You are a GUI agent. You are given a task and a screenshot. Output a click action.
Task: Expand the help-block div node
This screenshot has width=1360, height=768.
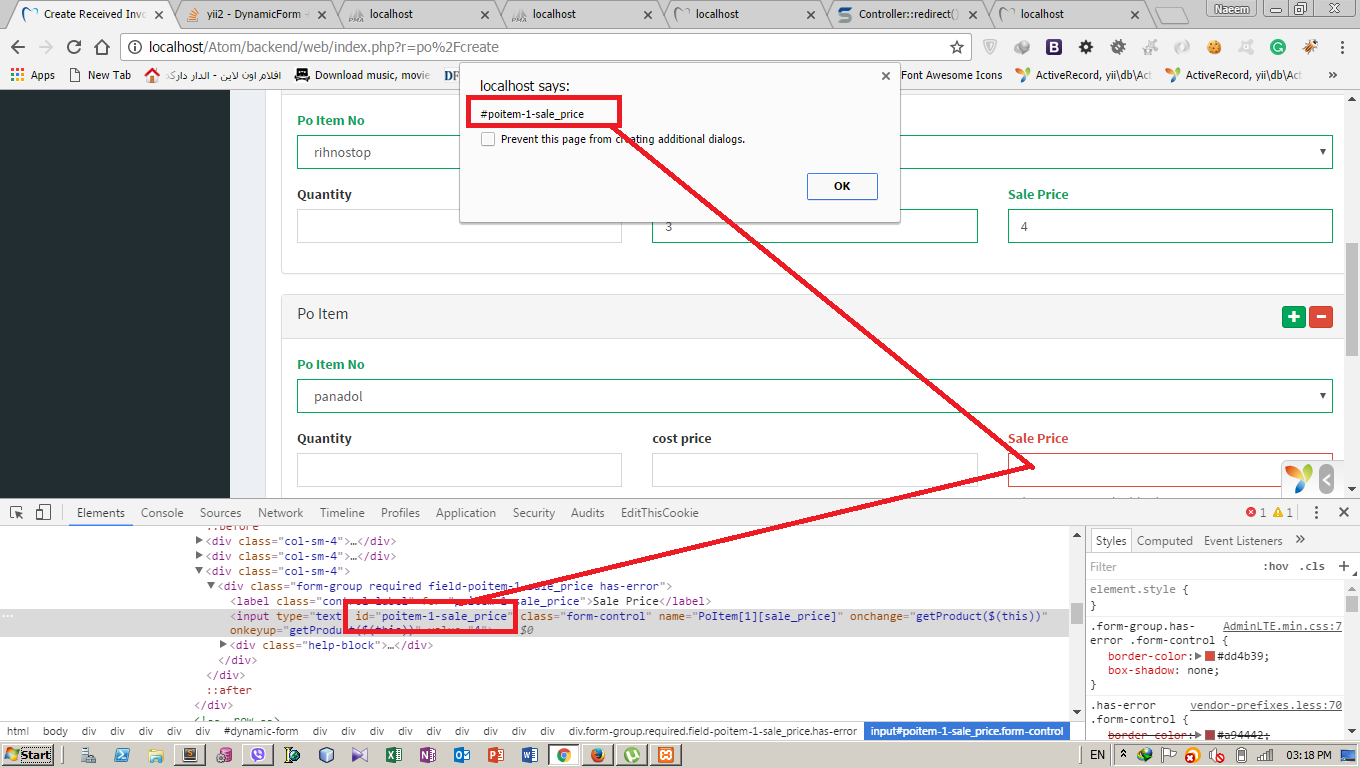[x=224, y=645]
